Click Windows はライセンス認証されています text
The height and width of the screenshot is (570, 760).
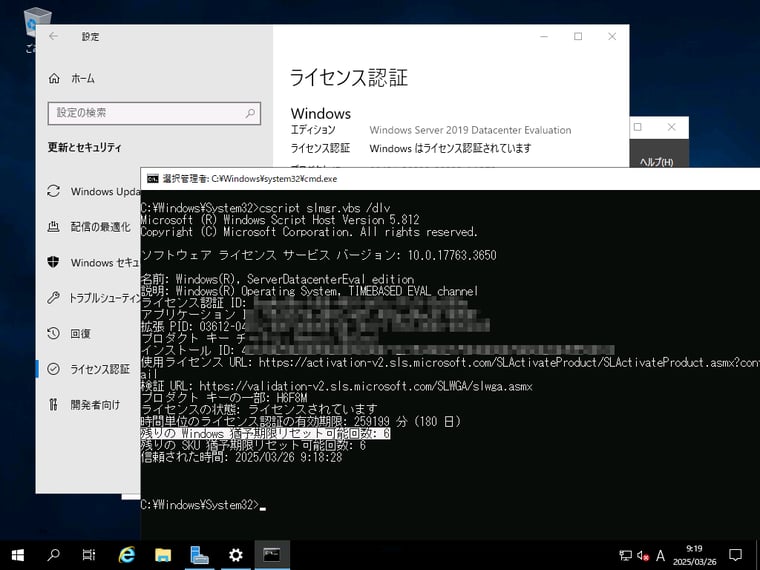450,148
